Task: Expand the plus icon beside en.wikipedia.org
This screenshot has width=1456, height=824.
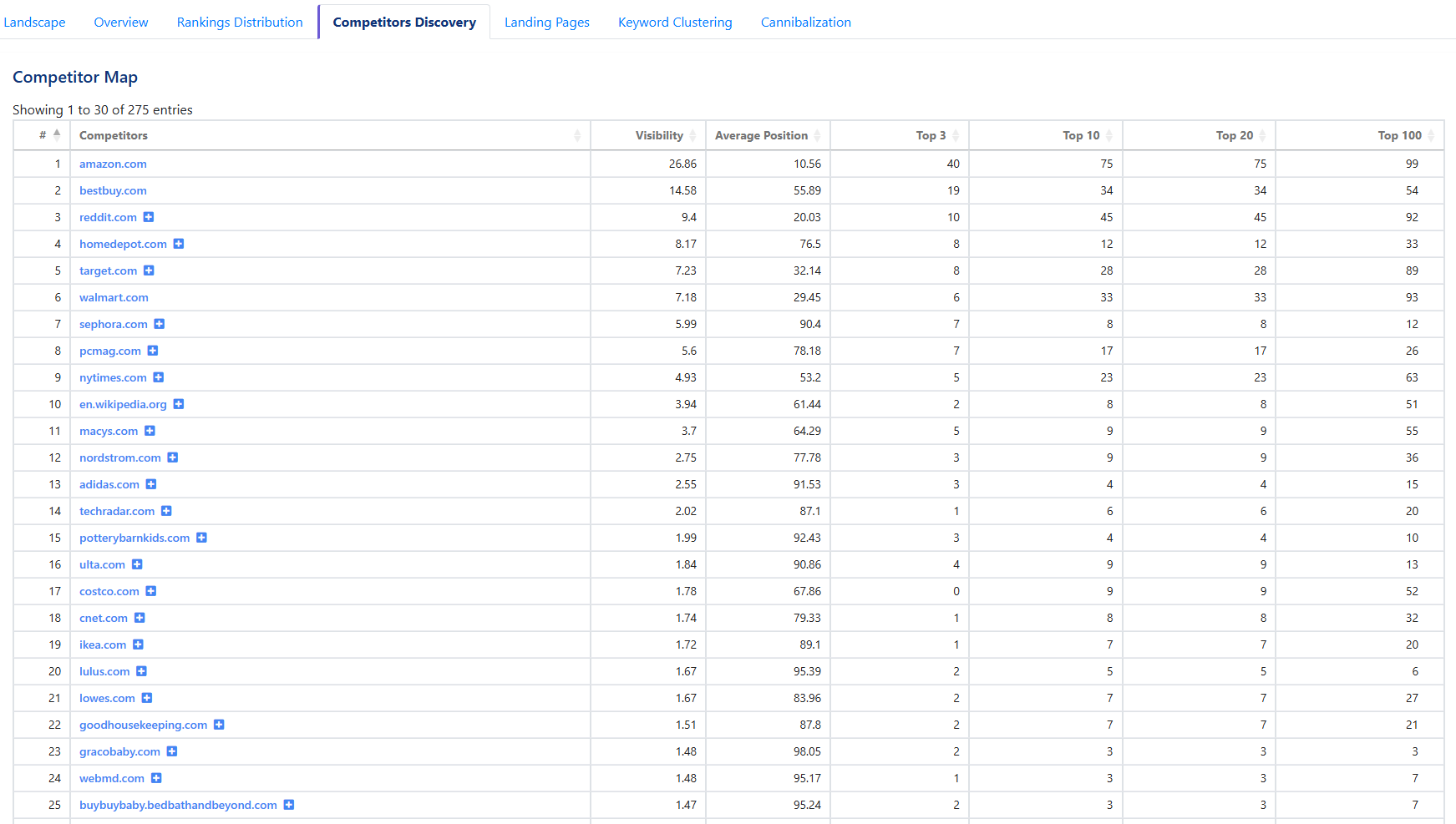Action: (179, 404)
